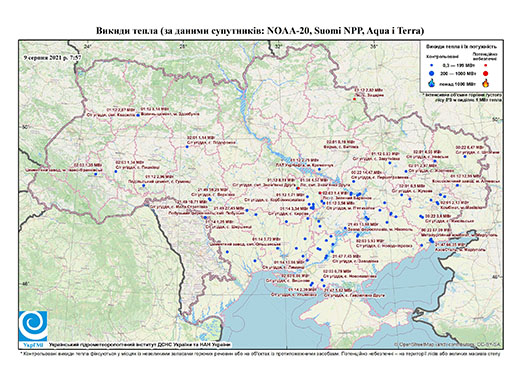Click the blue marker at Mariupol metallurgical plant

(431, 240)
